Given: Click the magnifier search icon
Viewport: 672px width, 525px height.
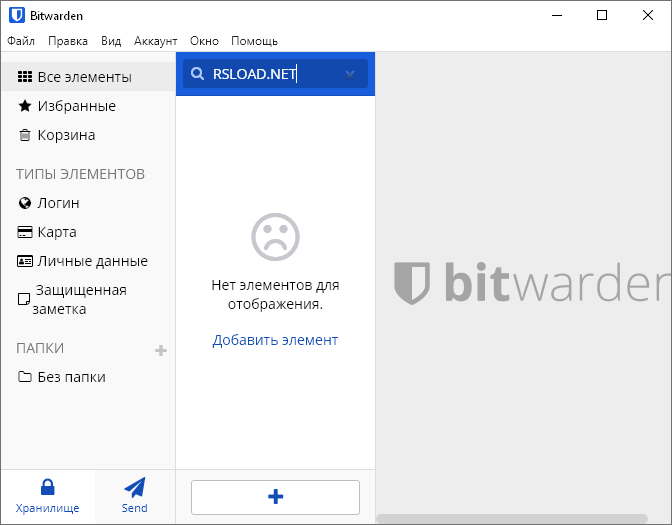Looking at the screenshot, I should tap(197, 74).
